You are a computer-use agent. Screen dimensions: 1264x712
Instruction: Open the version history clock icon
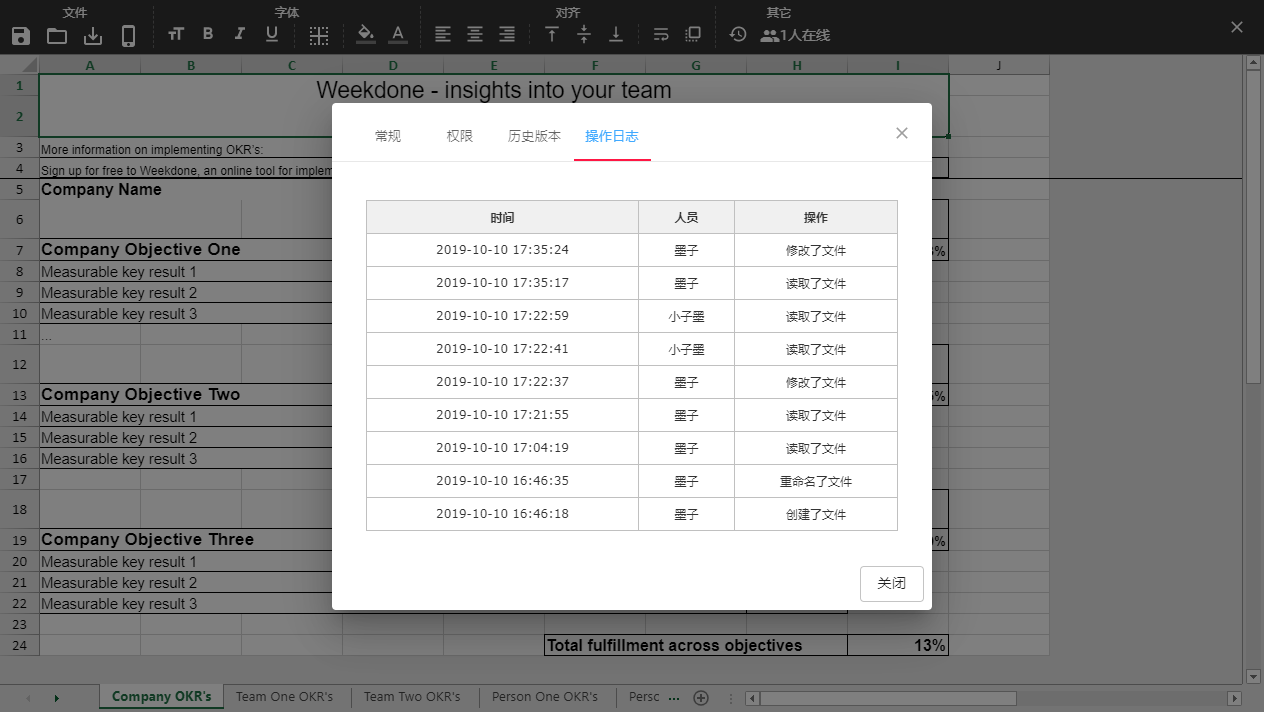pos(738,34)
